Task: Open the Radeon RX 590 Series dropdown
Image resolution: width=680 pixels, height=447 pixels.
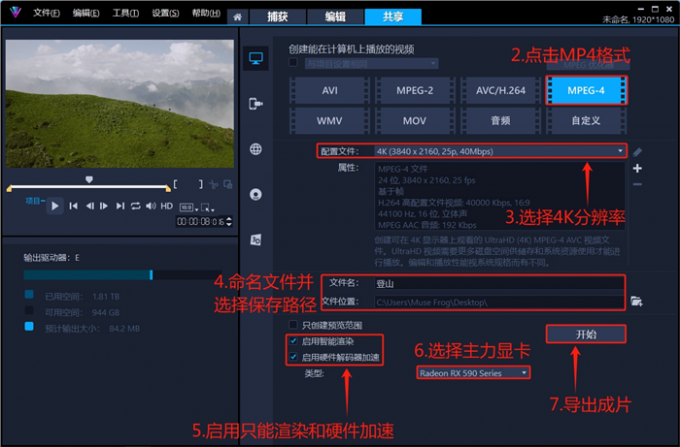Action: (x=473, y=373)
